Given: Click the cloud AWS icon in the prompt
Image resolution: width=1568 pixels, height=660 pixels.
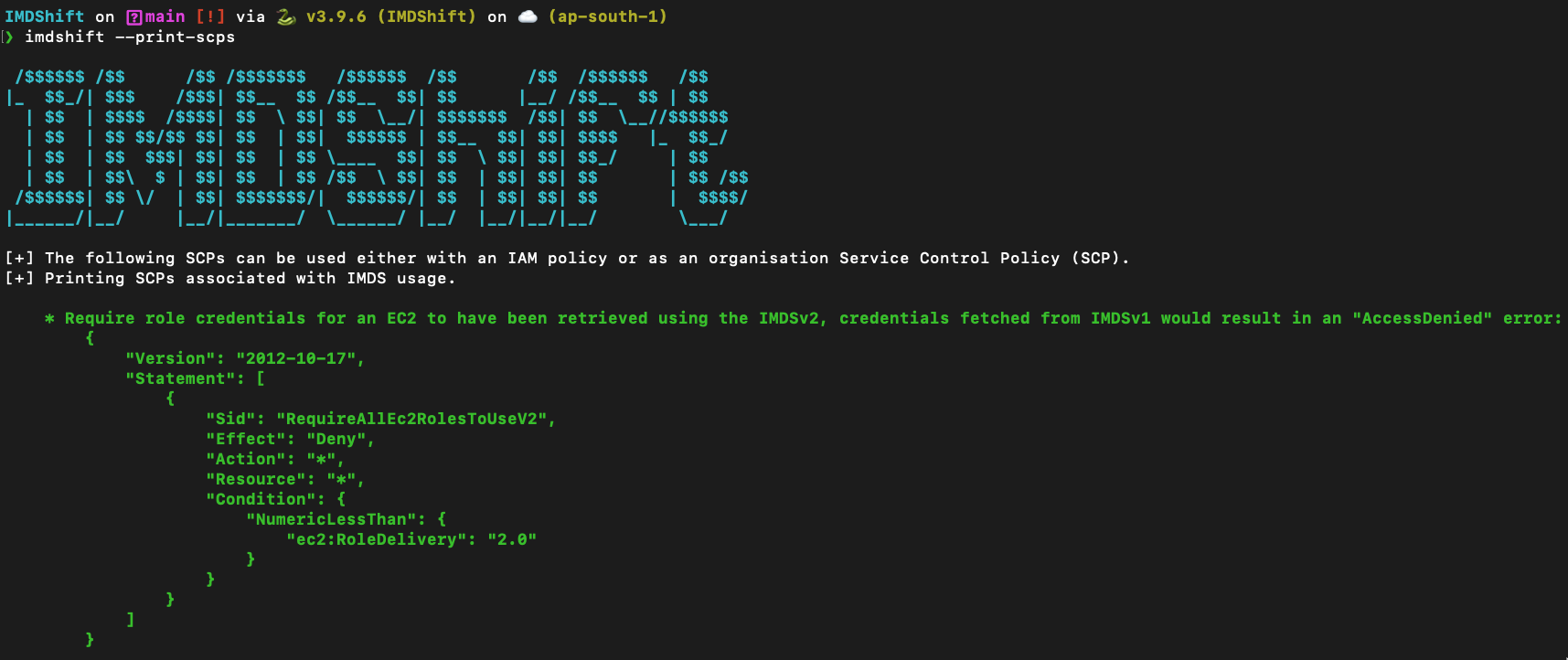Looking at the screenshot, I should click(528, 16).
